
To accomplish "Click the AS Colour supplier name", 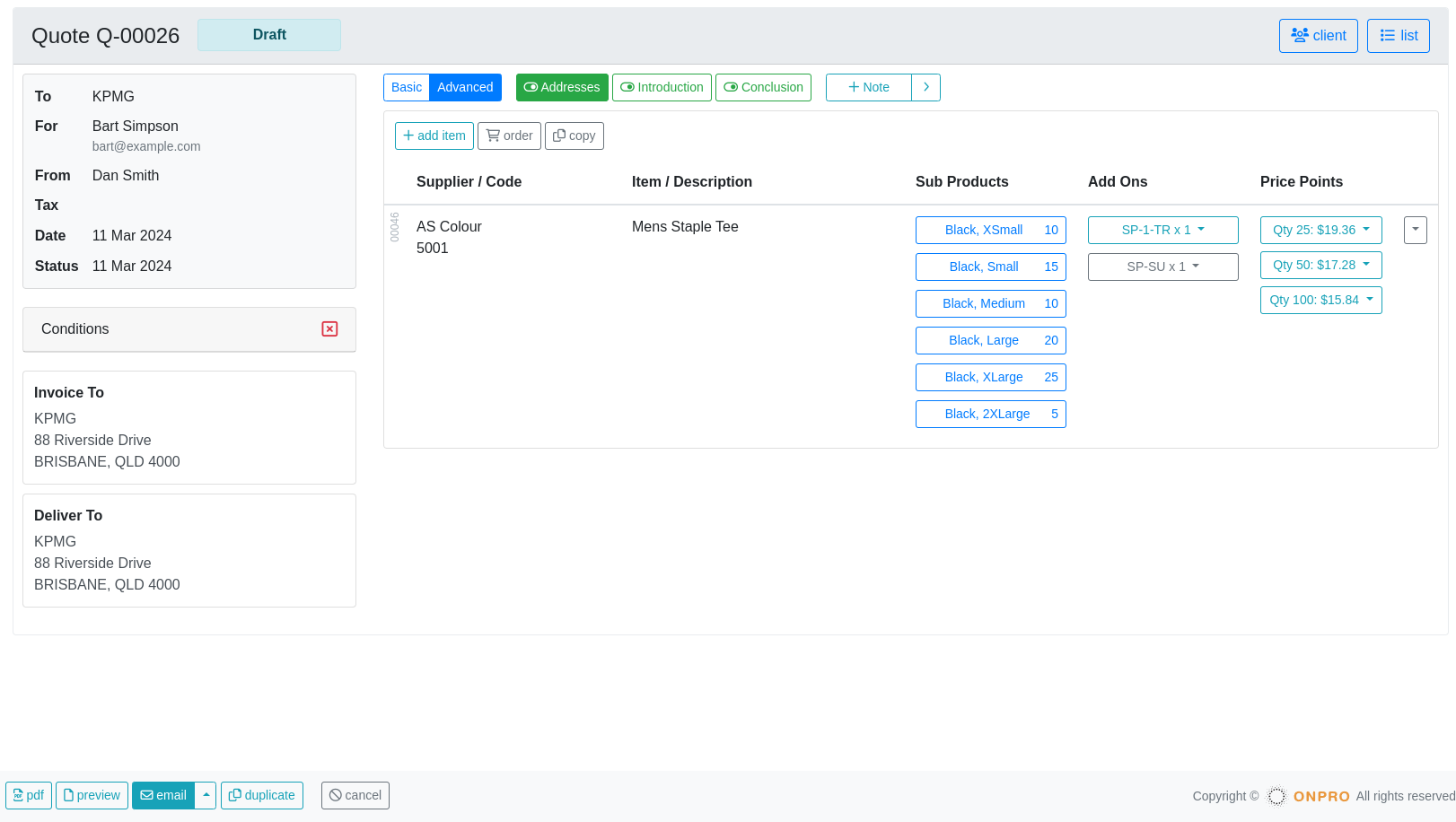I will click(x=449, y=227).
